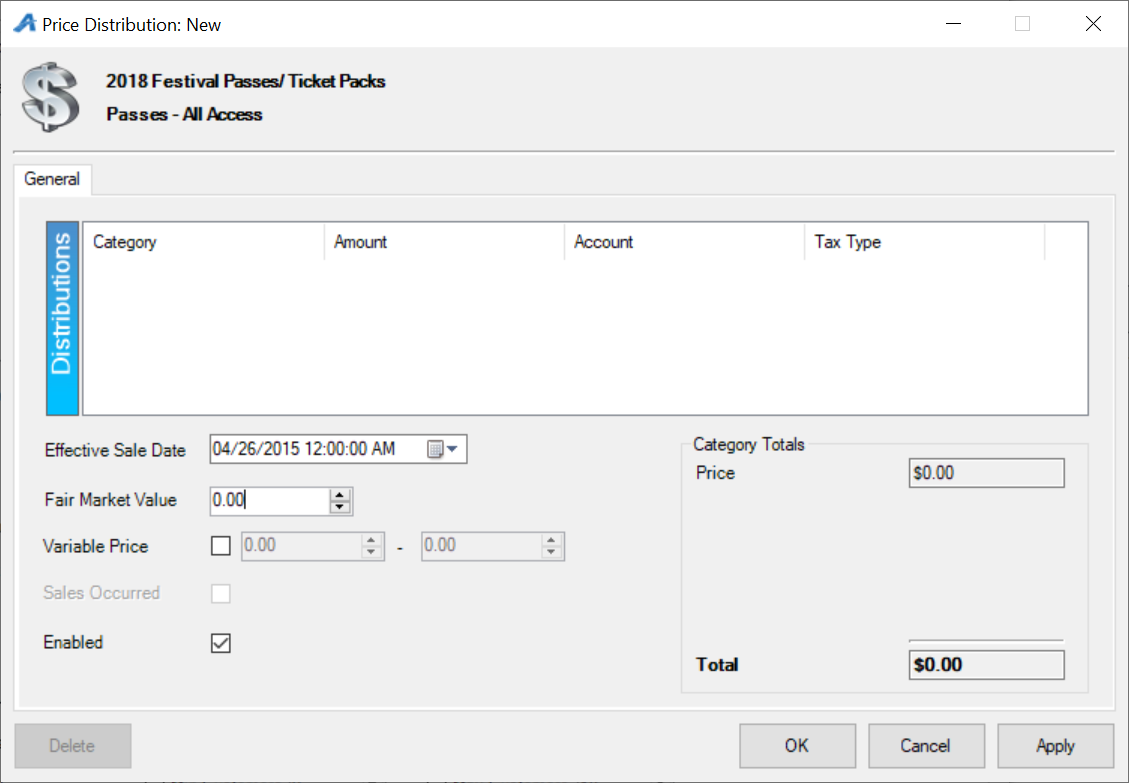Screen dimensions: 1129x783
Task: Enable the Variable Price checkbox
Action: pyautogui.click(x=221, y=546)
